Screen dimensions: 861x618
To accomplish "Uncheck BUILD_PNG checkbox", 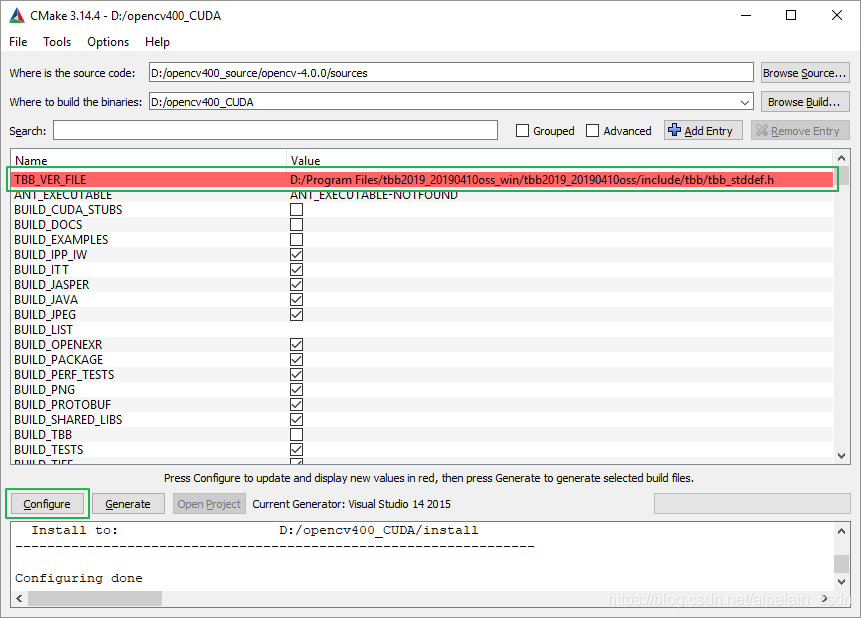I will tap(297, 389).
